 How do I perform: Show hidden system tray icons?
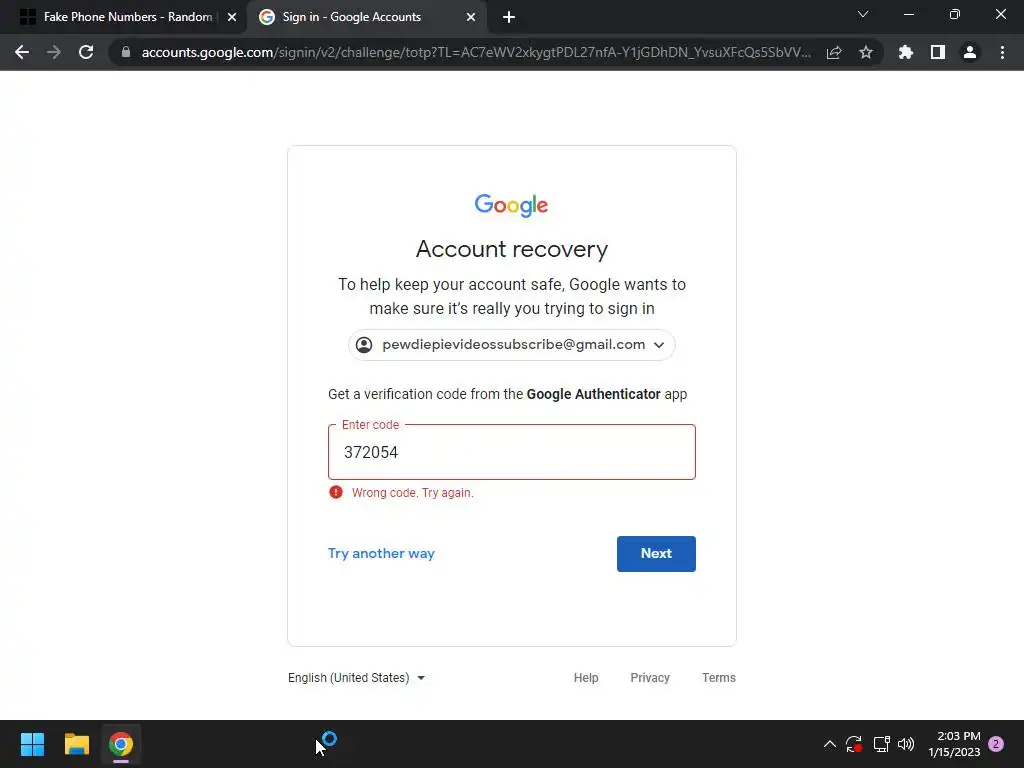coord(829,744)
